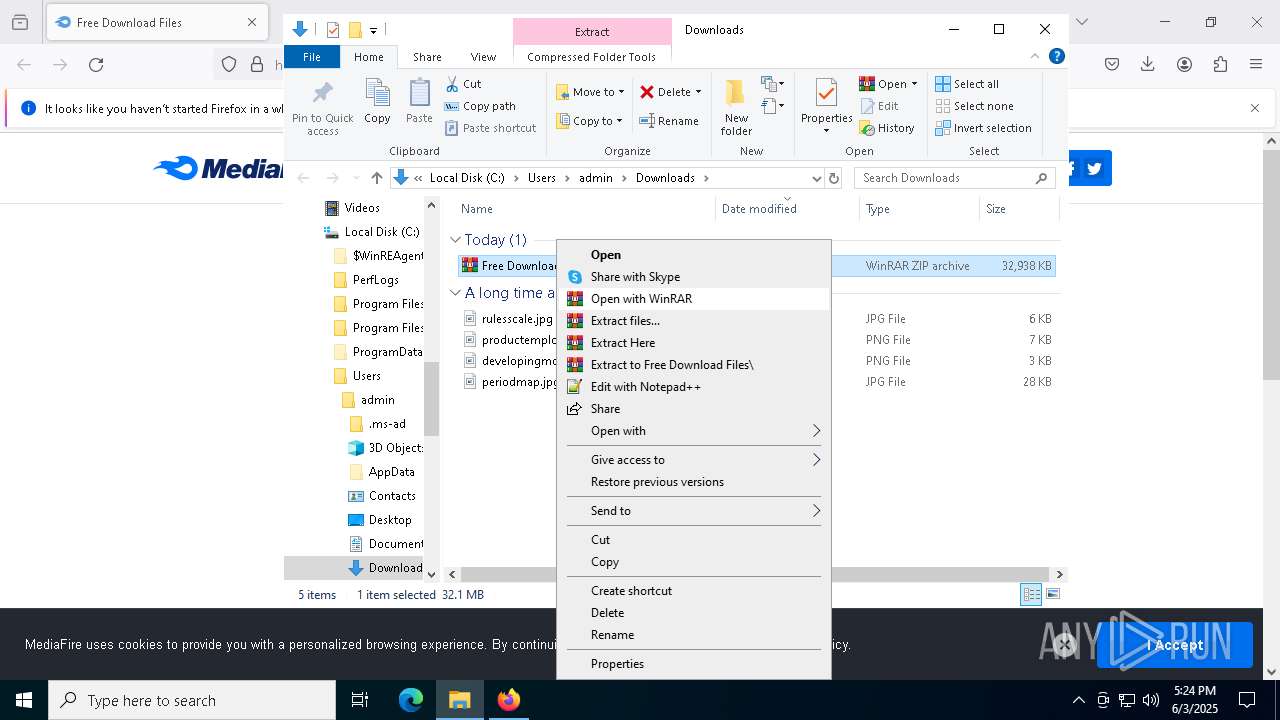1280x720 pixels.
Task: Open Task View on taskbar
Action: point(360,700)
